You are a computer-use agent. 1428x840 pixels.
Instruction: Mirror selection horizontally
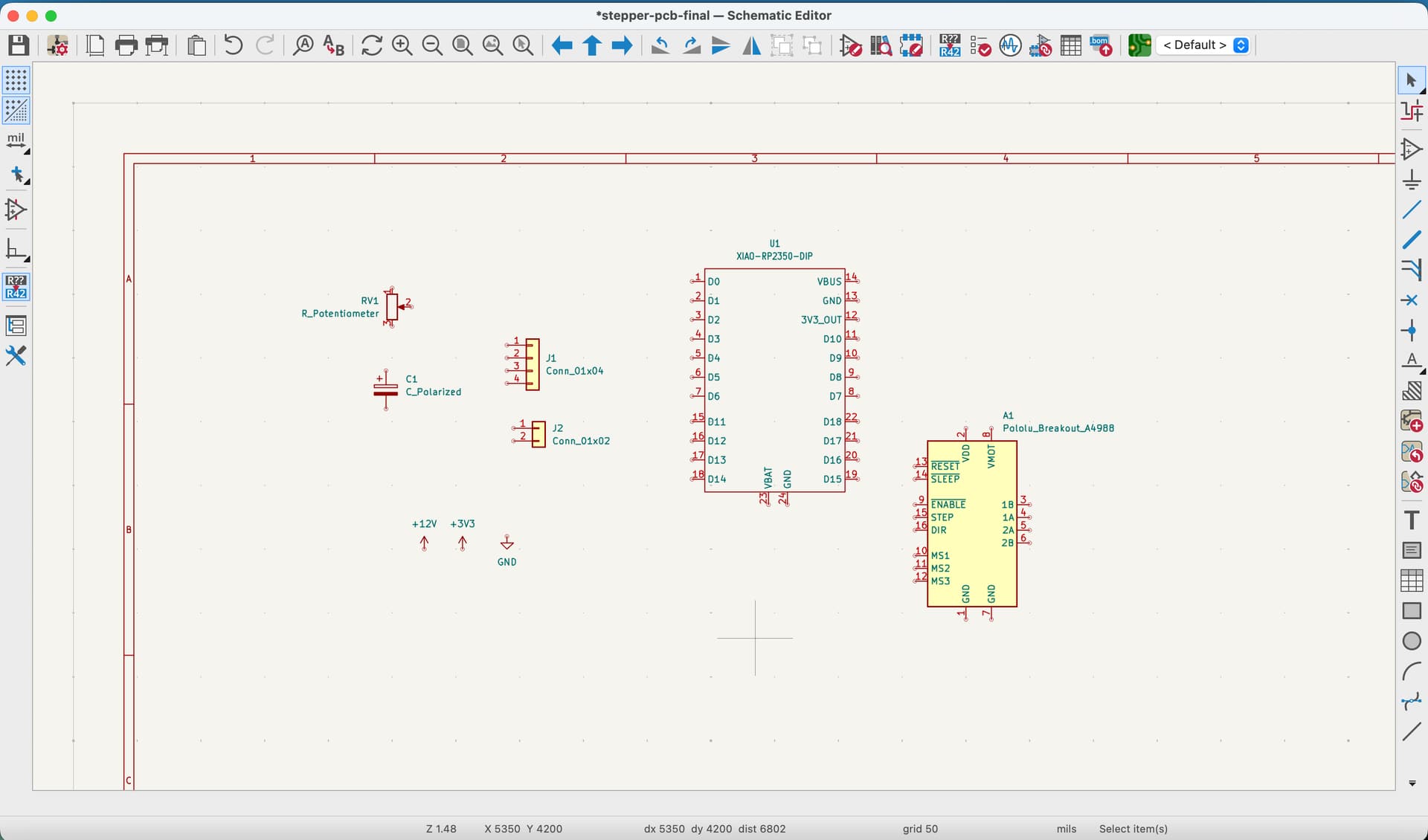(752, 45)
